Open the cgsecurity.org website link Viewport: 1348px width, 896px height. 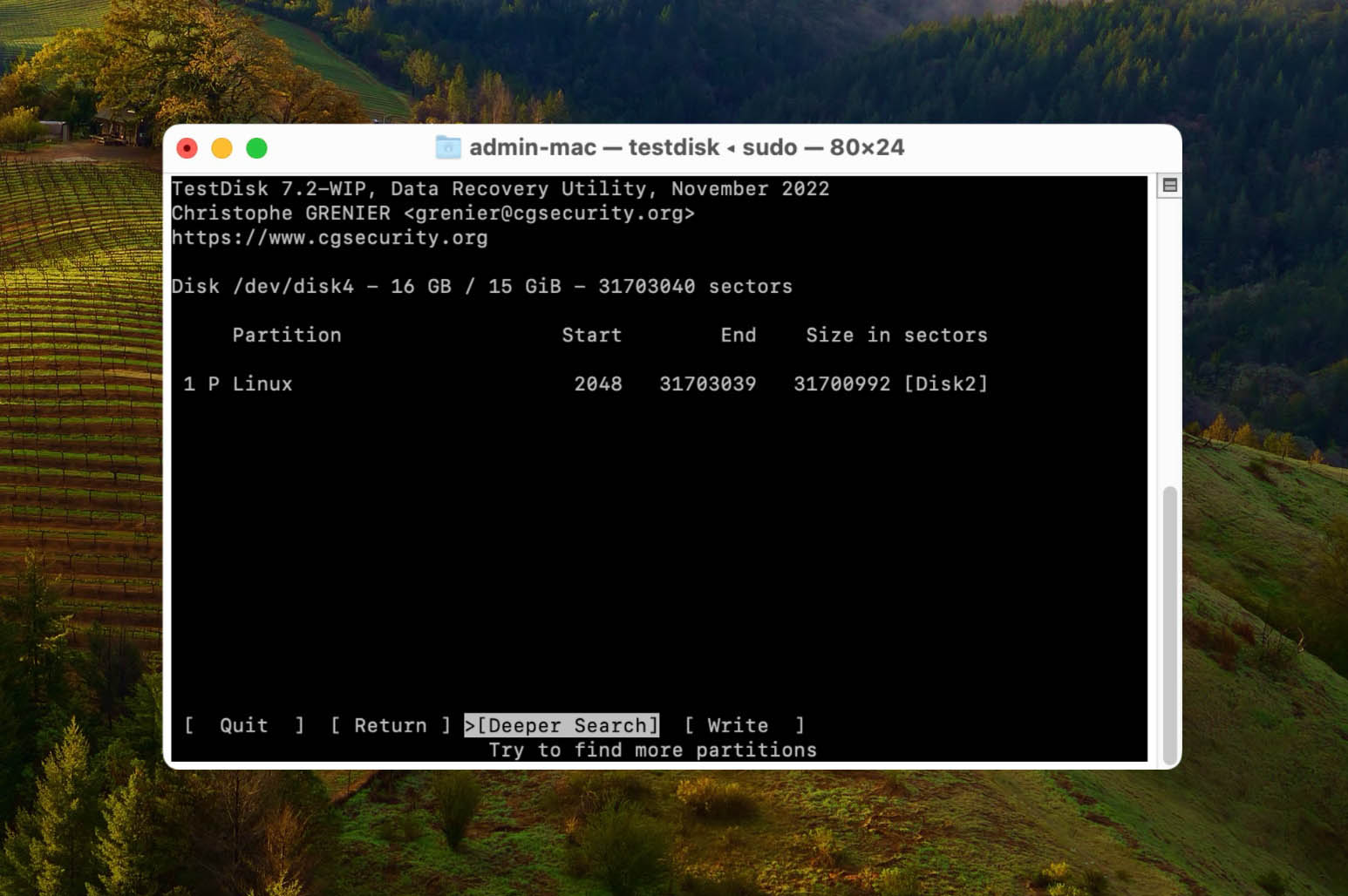tap(330, 237)
